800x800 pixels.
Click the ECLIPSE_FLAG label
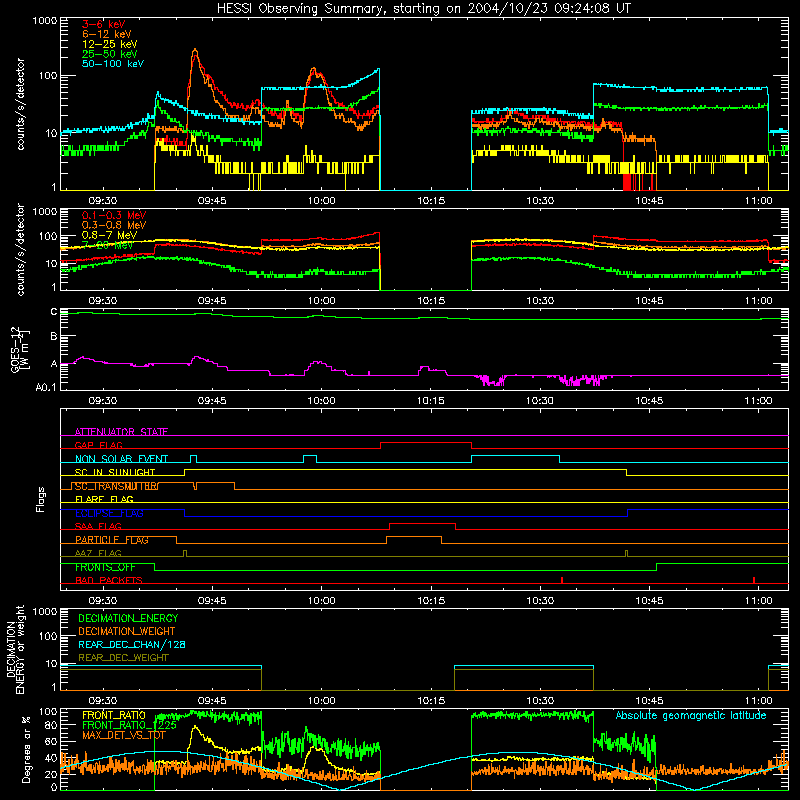(x=109, y=513)
